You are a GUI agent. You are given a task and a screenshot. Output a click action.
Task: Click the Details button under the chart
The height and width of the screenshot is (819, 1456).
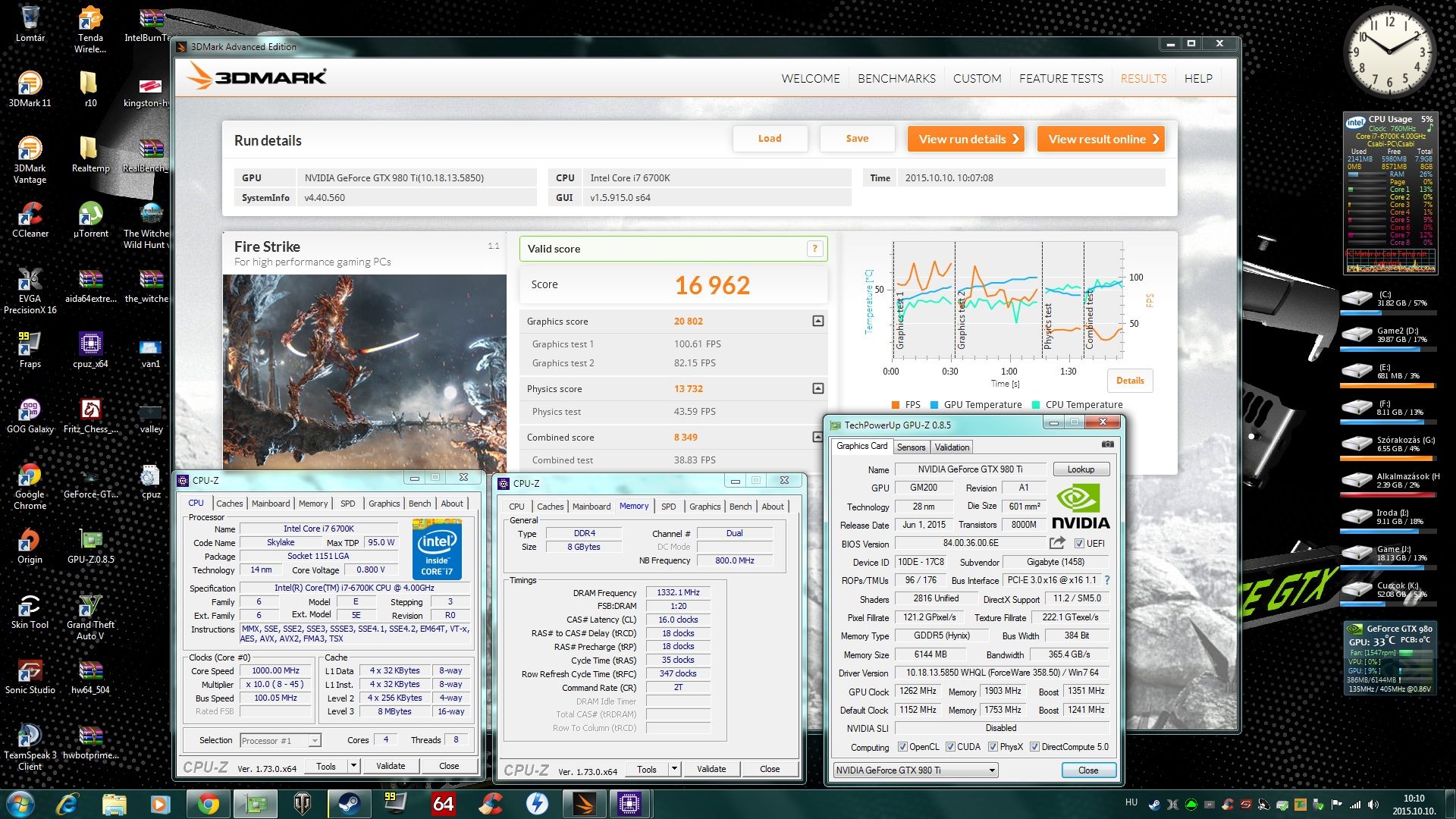pos(1130,381)
